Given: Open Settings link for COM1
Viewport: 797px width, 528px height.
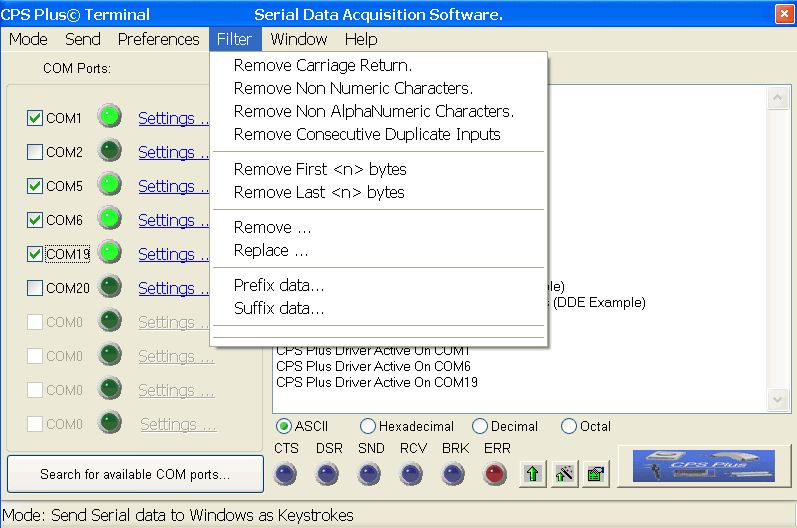Looking at the screenshot, I should [173, 118].
